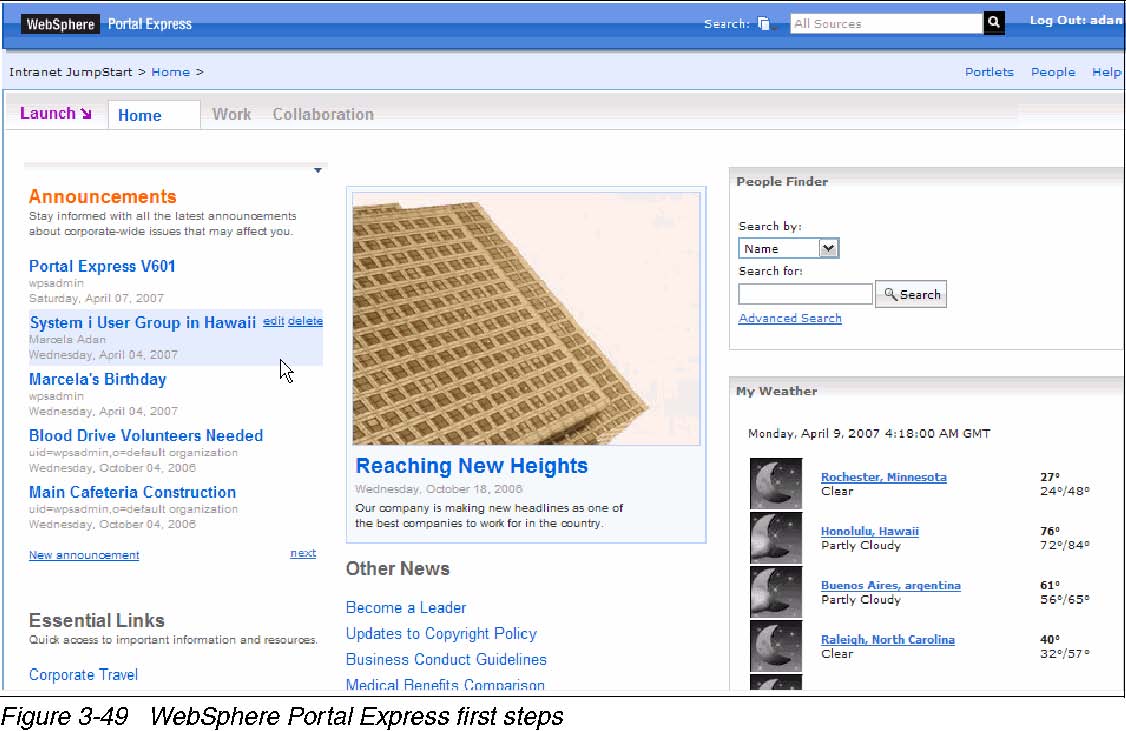Click the Honolulu, Hawaii weather icon

click(776, 538)
